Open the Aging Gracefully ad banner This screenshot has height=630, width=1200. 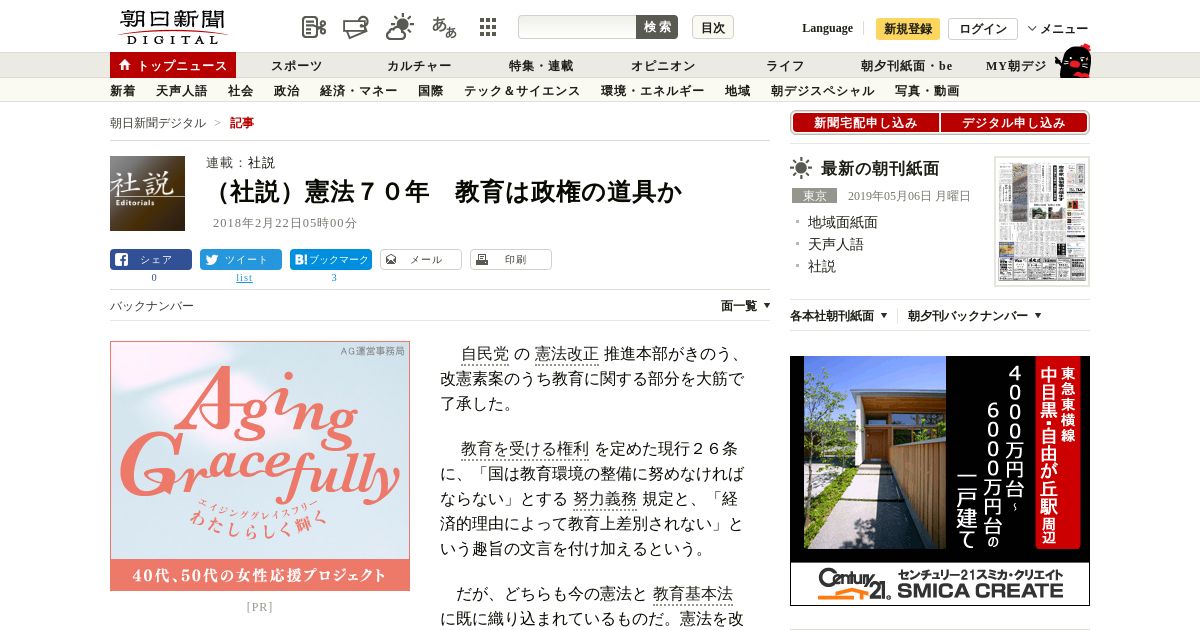pos(260,466)
